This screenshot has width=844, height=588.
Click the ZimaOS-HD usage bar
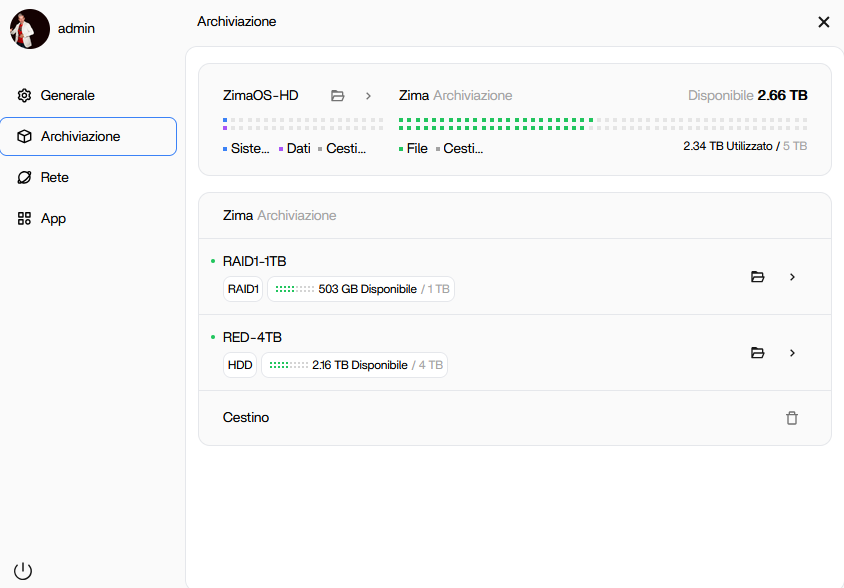[302, 124]
